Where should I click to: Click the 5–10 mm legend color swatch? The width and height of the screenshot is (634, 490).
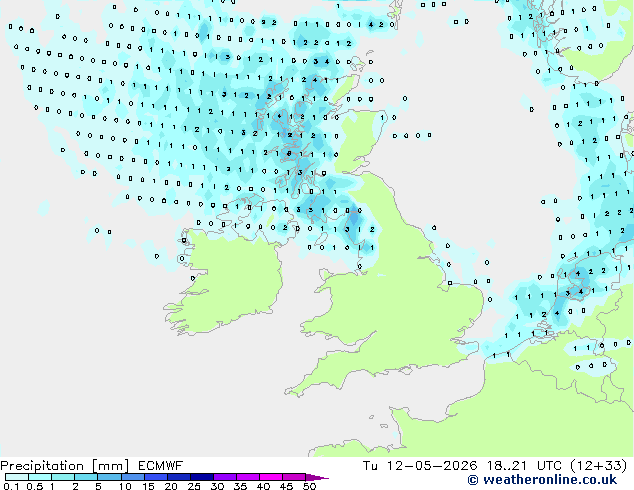109,477
